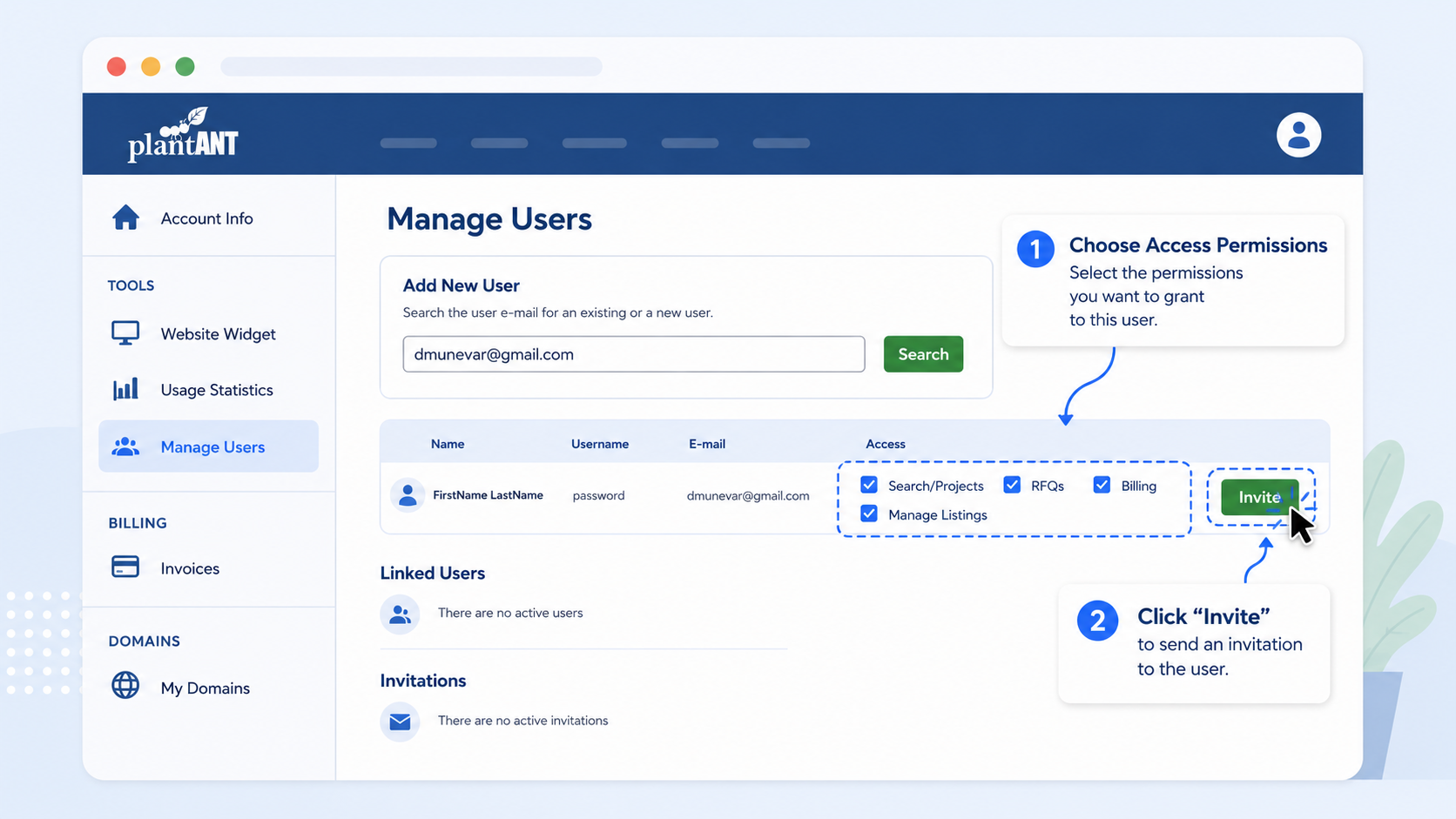Image resolution: width=1456 pixels, height=819 pixels.
Task: Click the monitor icon for Website Widget
Action: [x=125, y=333]
